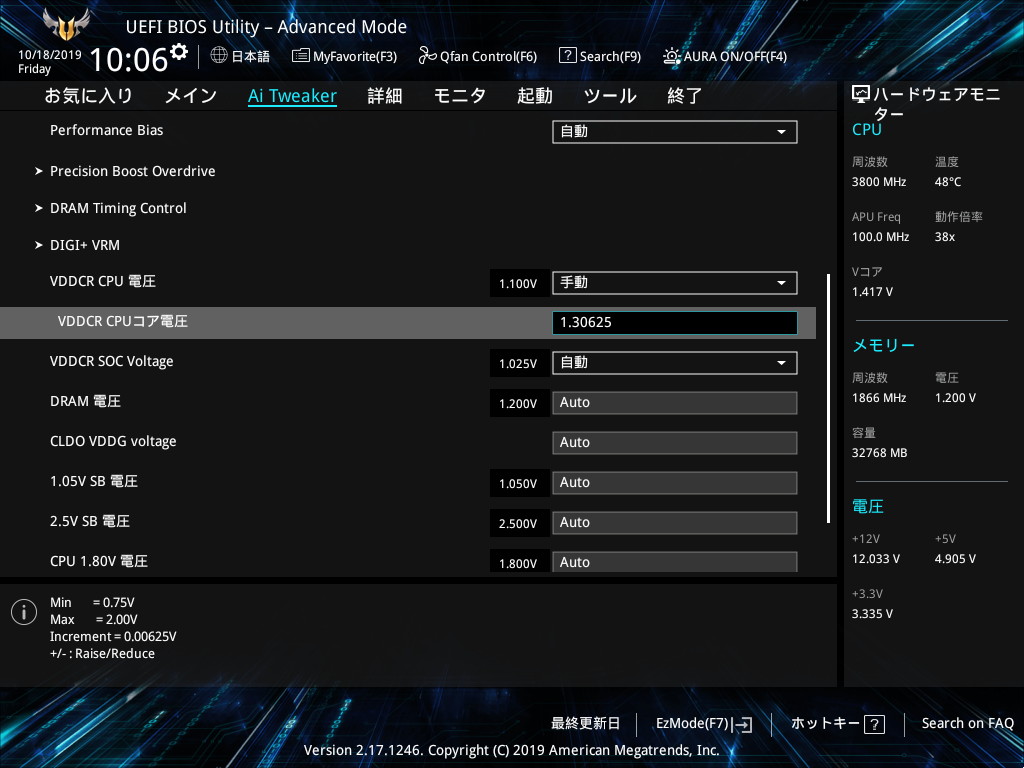The width and height of the screenshot is (1024, 768).
Task: Click the 1866 MHz memory frequency
Action: coord(878,398)
